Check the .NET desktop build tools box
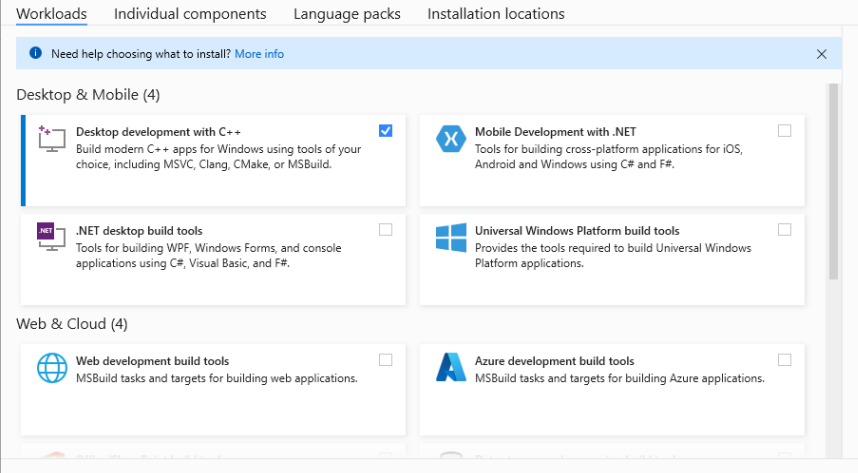858x473 pixels. pyautogui.click(x=386, y=230)
